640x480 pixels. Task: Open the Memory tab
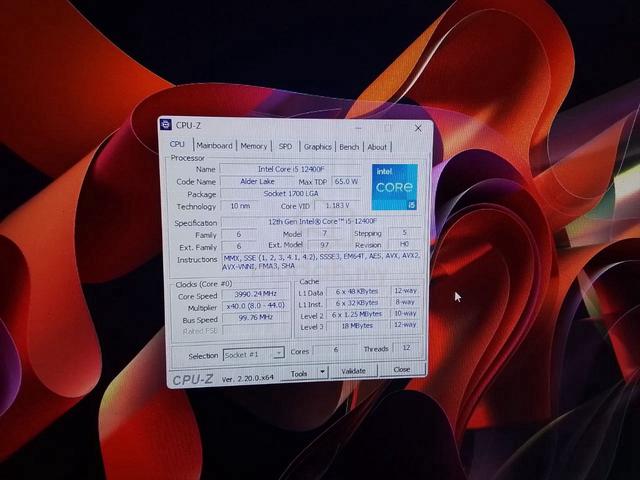253,146
